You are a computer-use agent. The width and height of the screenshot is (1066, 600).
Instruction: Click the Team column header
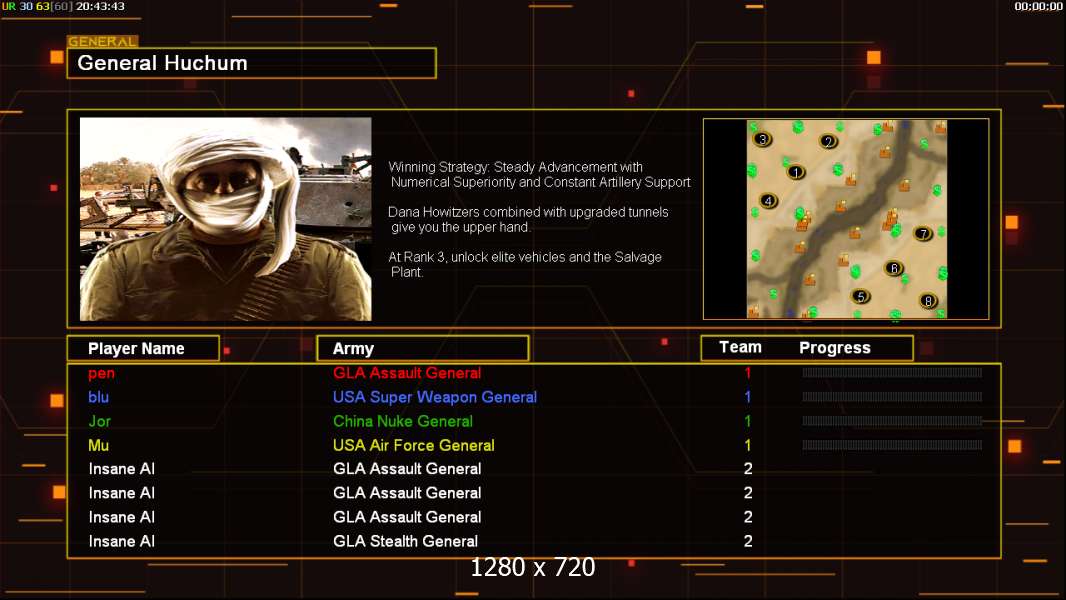[x=740, y=347]
